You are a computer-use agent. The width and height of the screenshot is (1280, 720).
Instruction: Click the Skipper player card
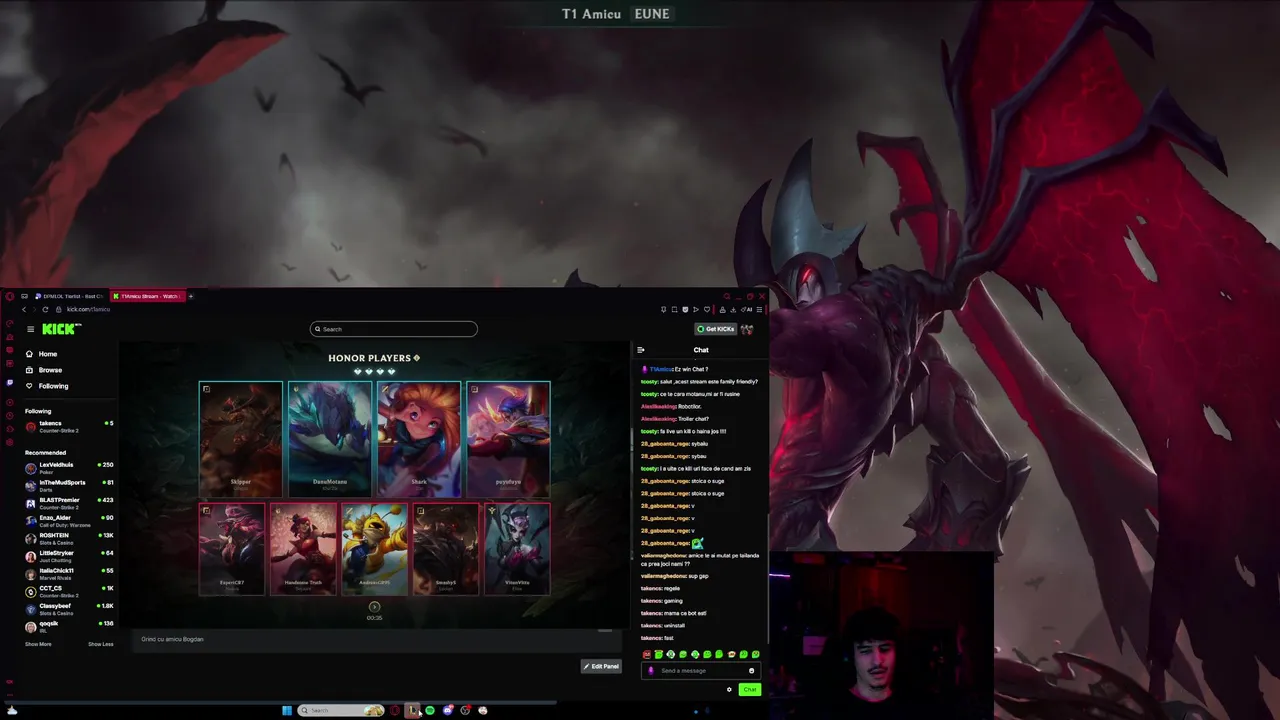click(240, 439)
